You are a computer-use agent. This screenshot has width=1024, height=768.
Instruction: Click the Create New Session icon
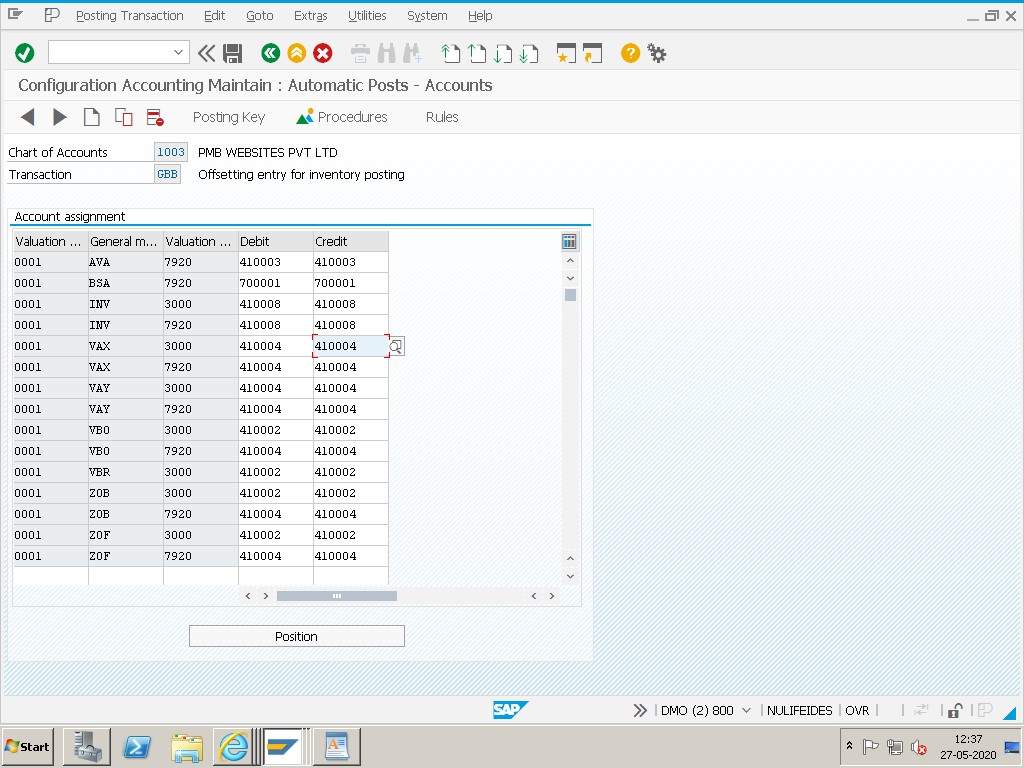tap(566, 53)
